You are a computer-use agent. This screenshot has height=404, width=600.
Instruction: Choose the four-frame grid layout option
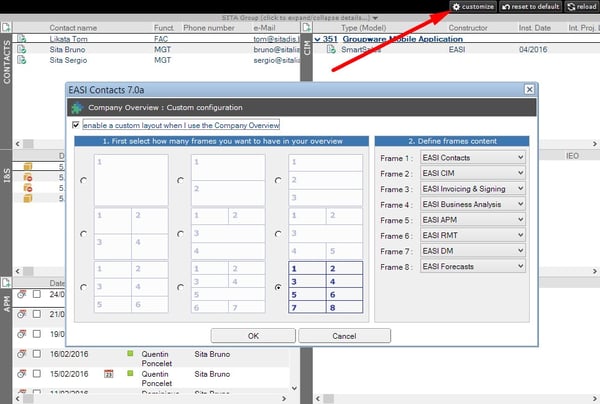point(83,233)
